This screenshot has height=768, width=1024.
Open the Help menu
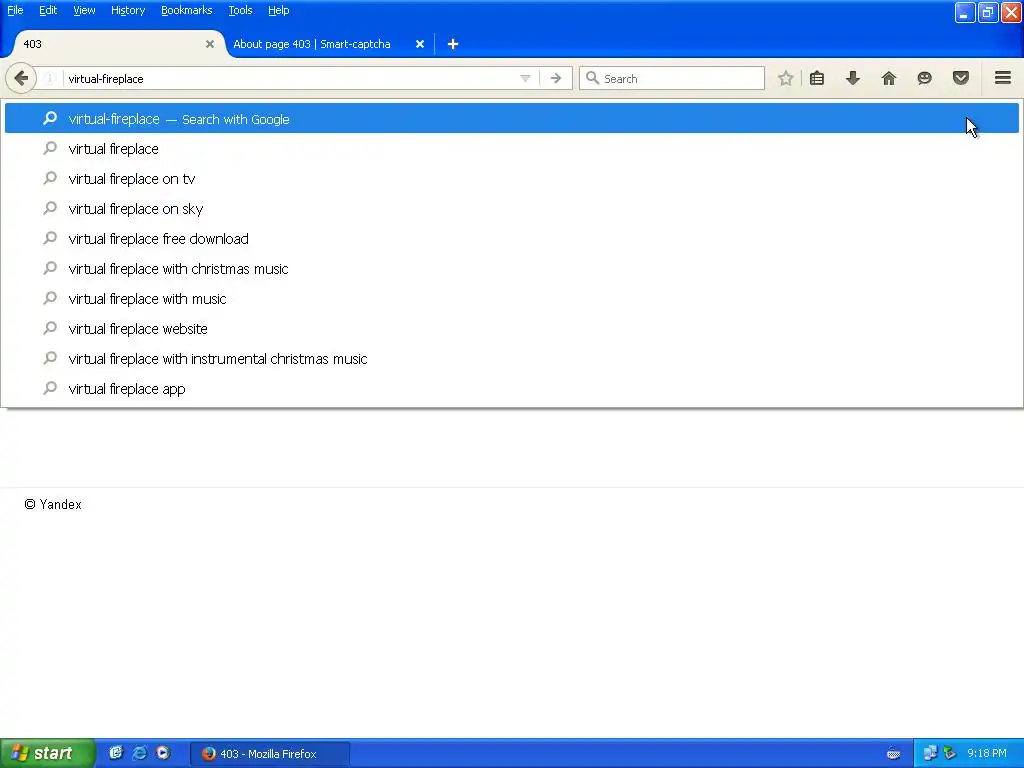pos(279,10)
